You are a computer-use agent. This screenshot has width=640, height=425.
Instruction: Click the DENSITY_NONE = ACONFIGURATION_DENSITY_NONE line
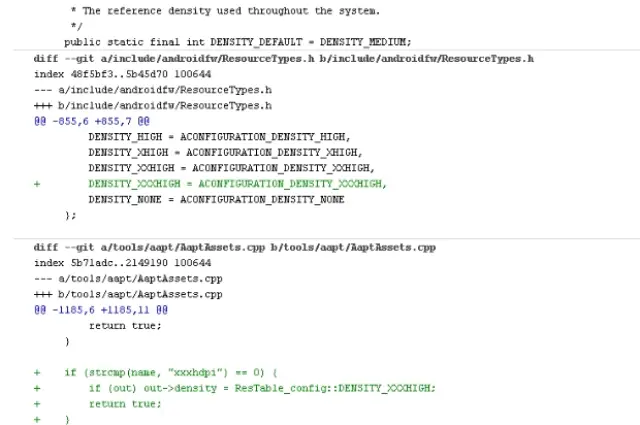(x=216, y=199)
